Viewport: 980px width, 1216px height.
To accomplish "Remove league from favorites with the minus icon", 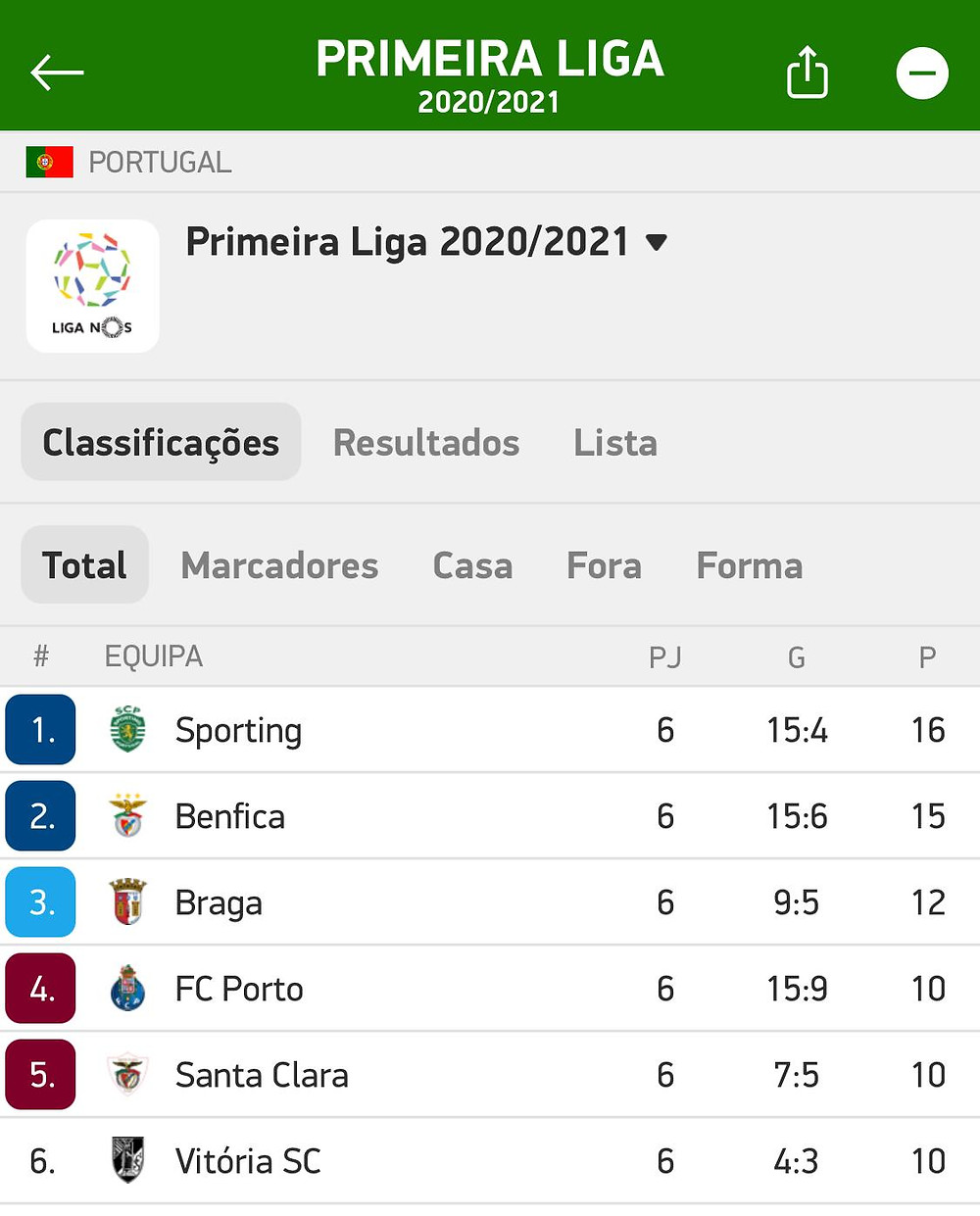I will click(x=922, y=73).
